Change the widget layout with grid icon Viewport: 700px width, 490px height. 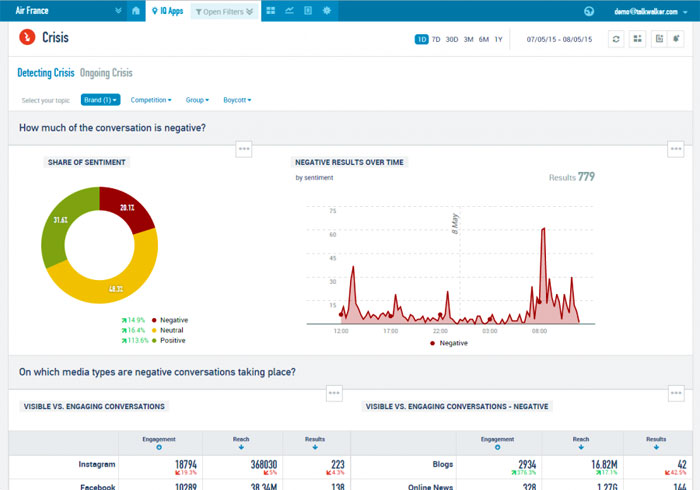tap(638, 39)
